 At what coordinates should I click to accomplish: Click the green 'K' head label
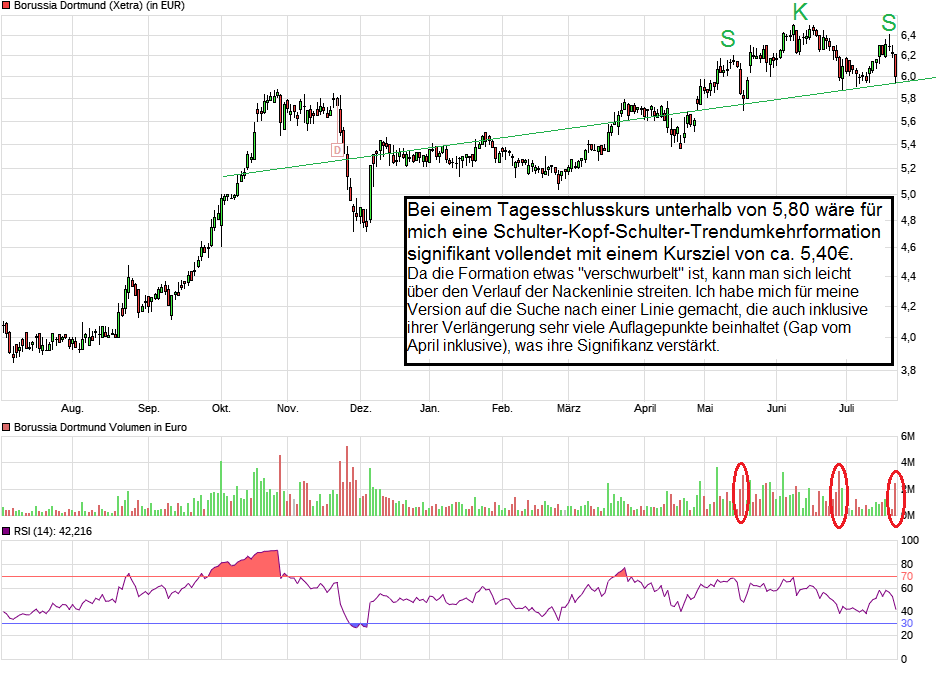point(800,12)
